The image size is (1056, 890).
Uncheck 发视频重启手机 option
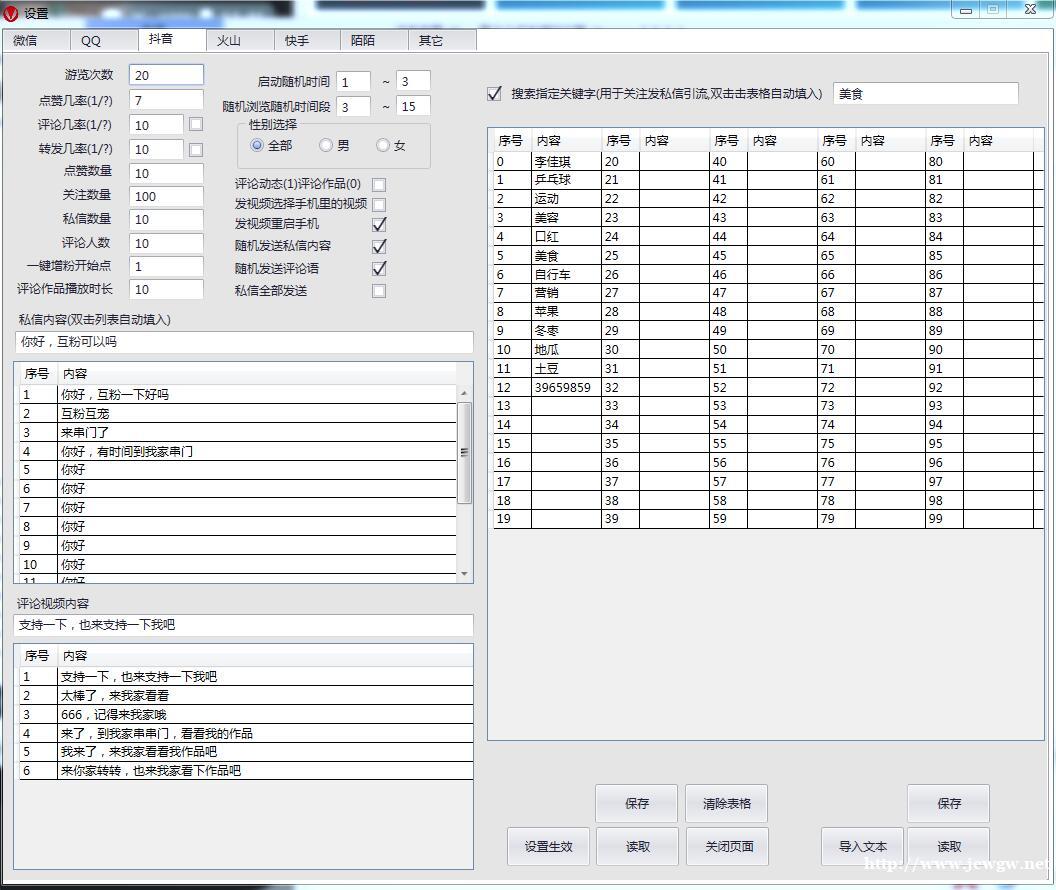point(379,224)
